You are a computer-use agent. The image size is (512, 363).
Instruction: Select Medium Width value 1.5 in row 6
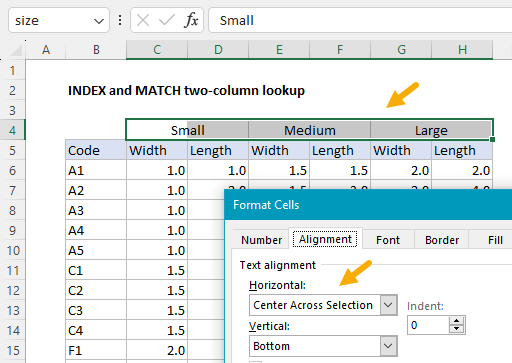click(279, 170)
